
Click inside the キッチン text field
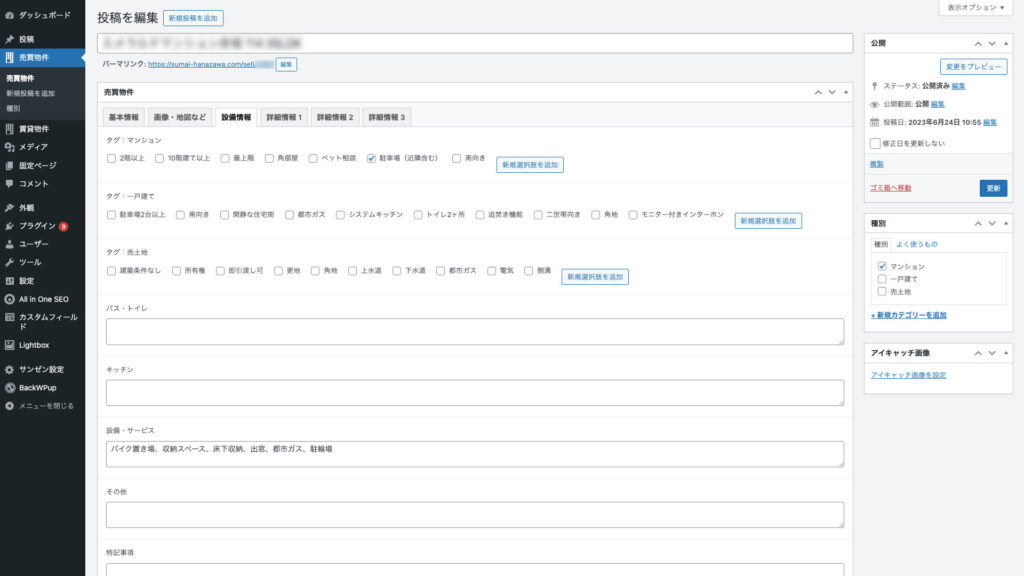475,392
